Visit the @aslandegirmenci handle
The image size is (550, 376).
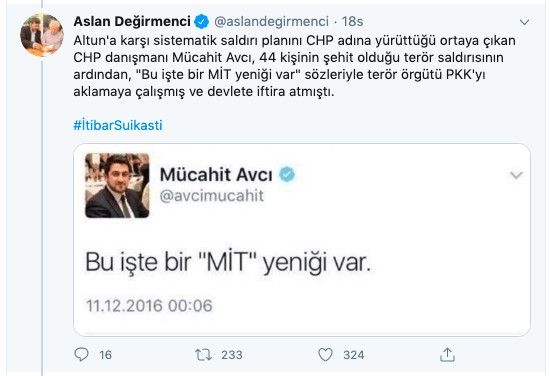tap(271, 21)
